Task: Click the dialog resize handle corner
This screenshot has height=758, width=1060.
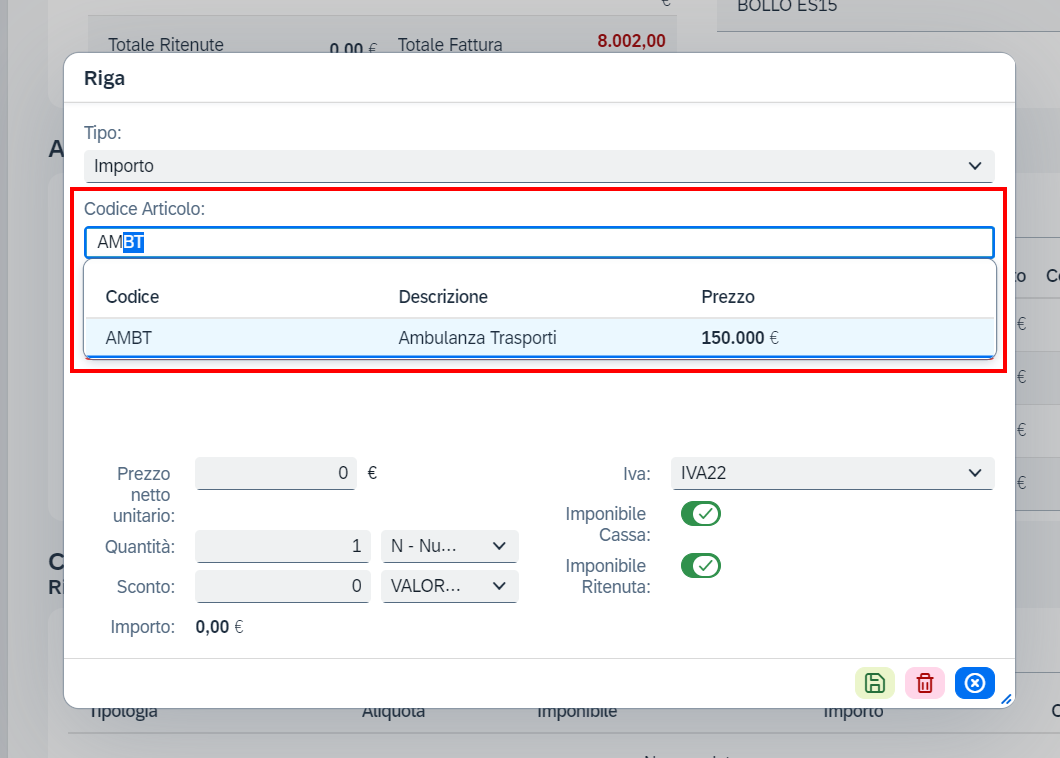Action: (x=1007, y=700)
